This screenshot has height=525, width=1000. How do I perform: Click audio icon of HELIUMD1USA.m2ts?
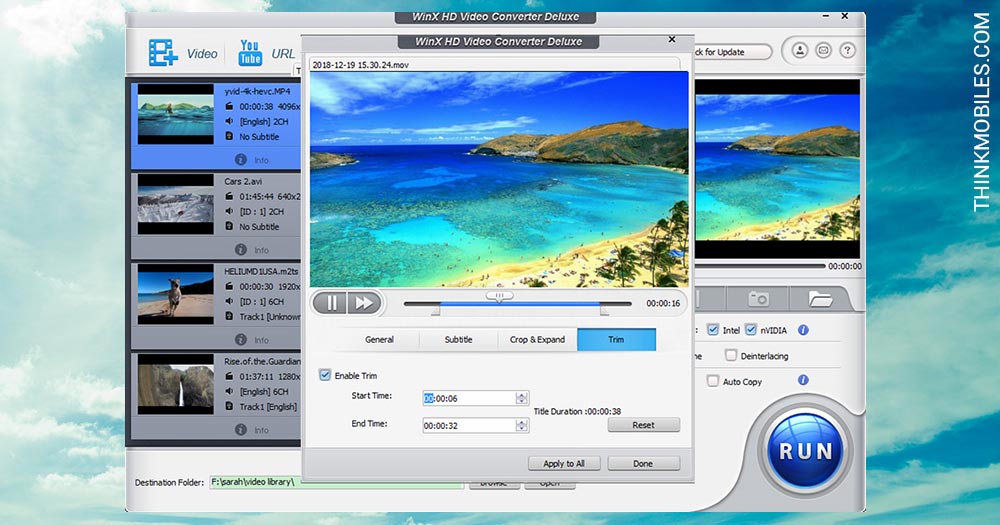229,301
